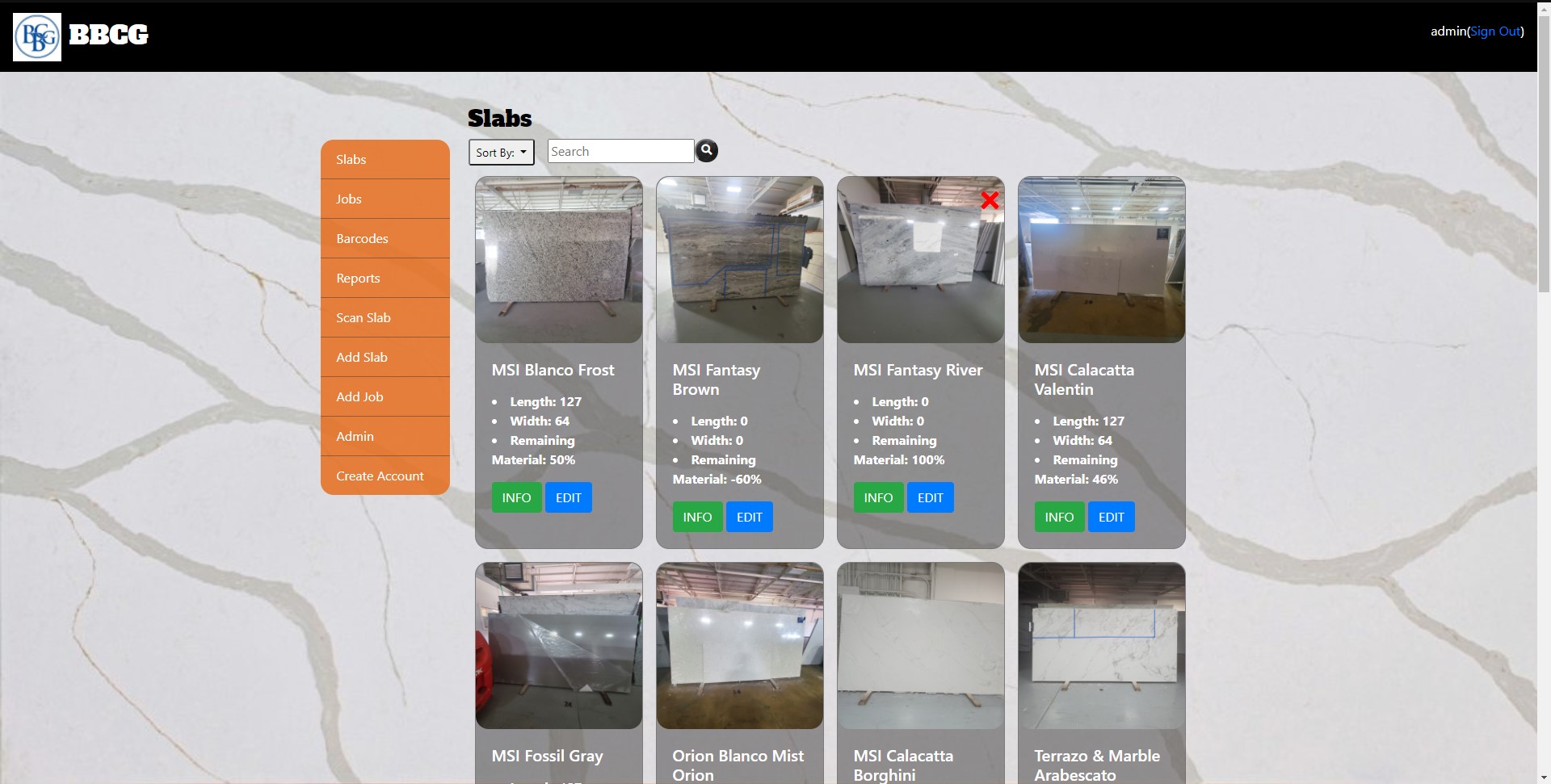Click the Terrazo & Marble Arabescato title
Screen dimensions: 1551x784
click(1097, 765)
